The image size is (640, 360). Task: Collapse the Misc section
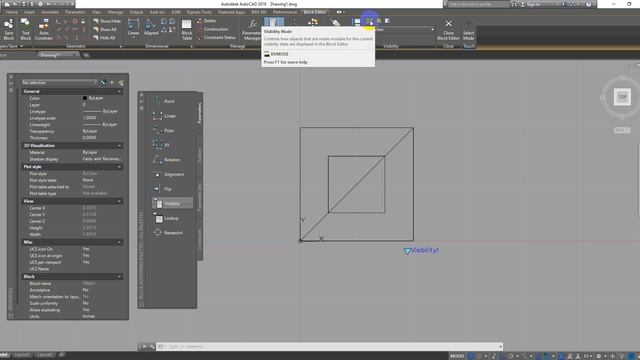point(119,242)
